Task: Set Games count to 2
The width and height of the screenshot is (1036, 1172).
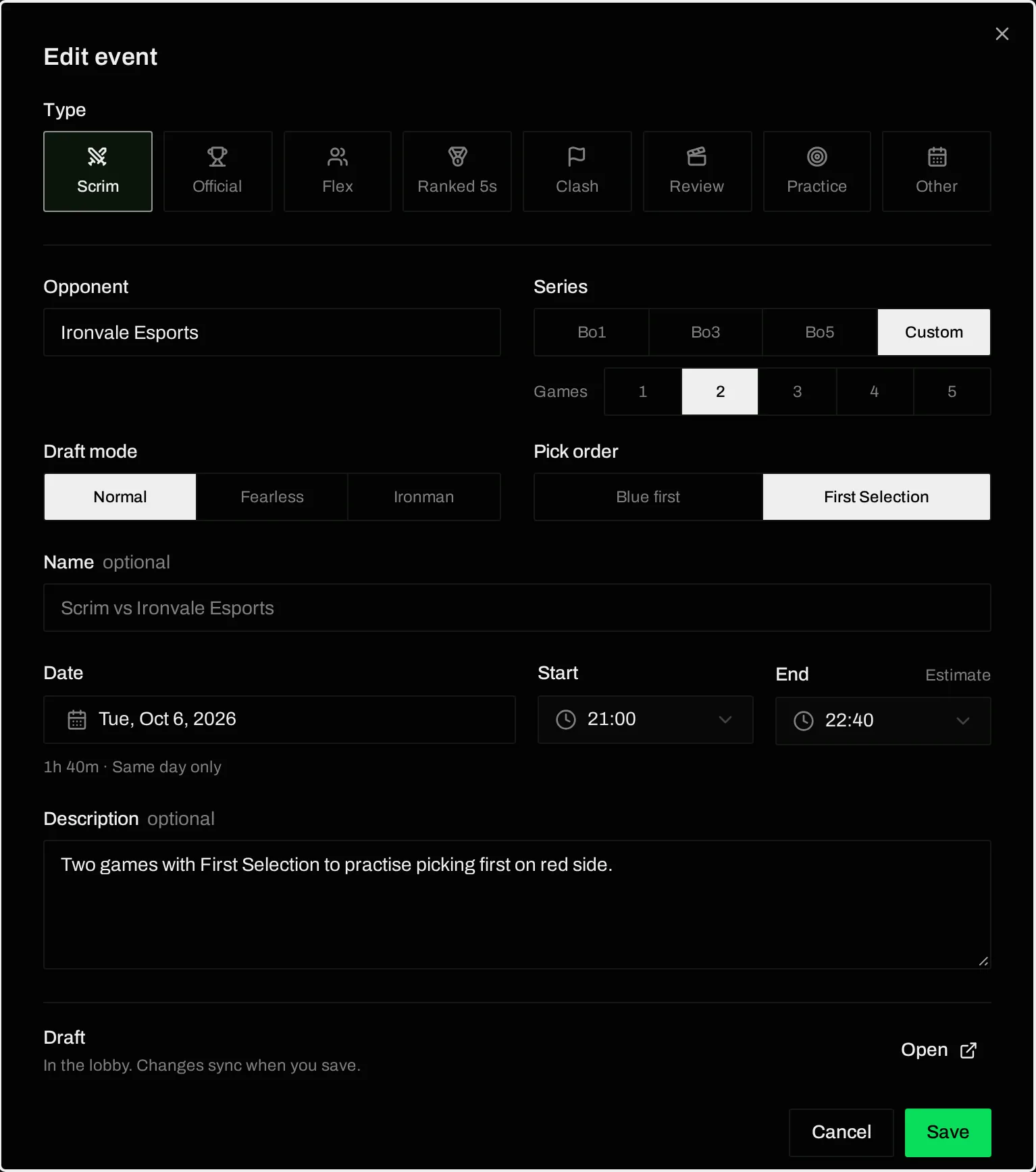Action: point(720,392)
